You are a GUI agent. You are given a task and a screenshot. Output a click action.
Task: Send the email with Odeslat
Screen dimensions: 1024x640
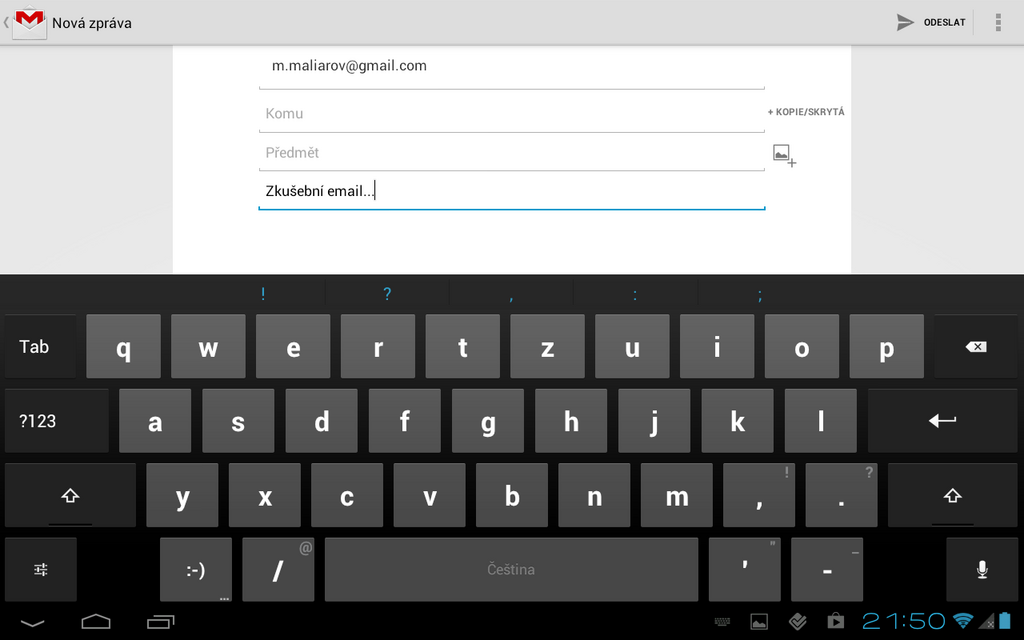[x=932, y=22]
